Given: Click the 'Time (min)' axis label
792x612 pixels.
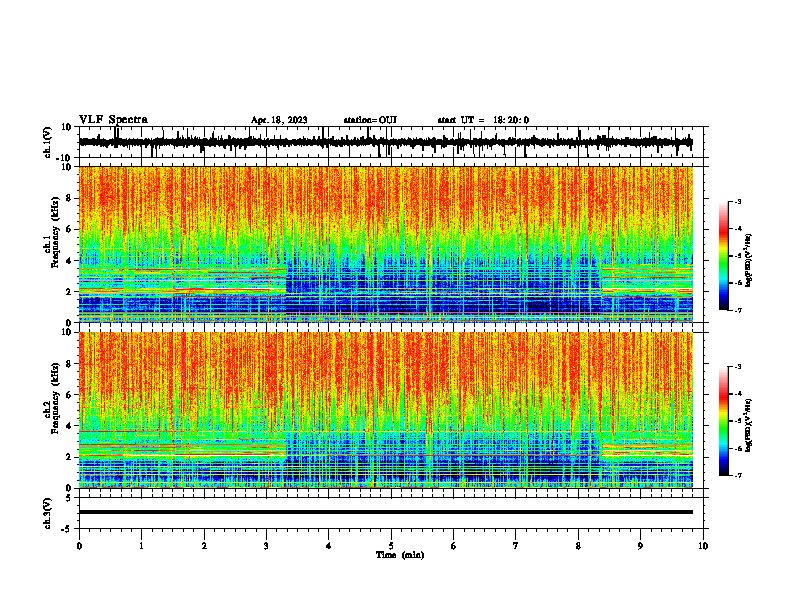Looking at the screenshot, I should click(x=400, y=555).
